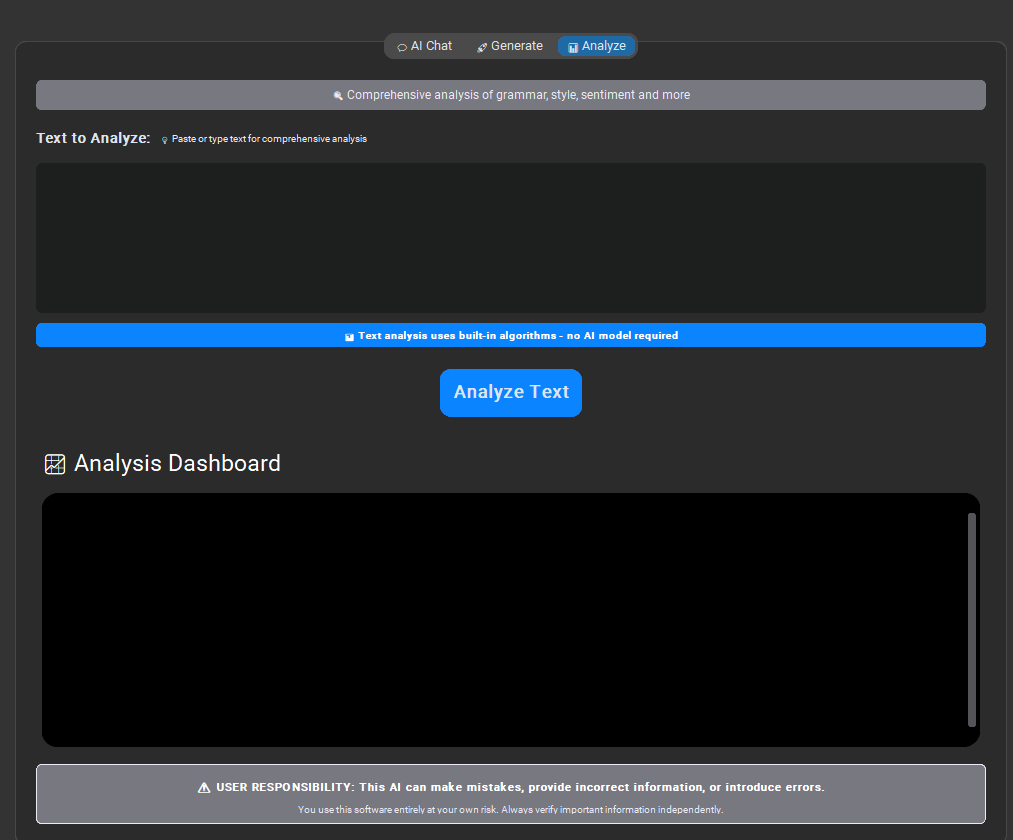Image resolution: width=1013 pixels, height=840 pixels.
Task: Click the lightbulb hint icon near Text to Analyze
Action: coord(165,140)
